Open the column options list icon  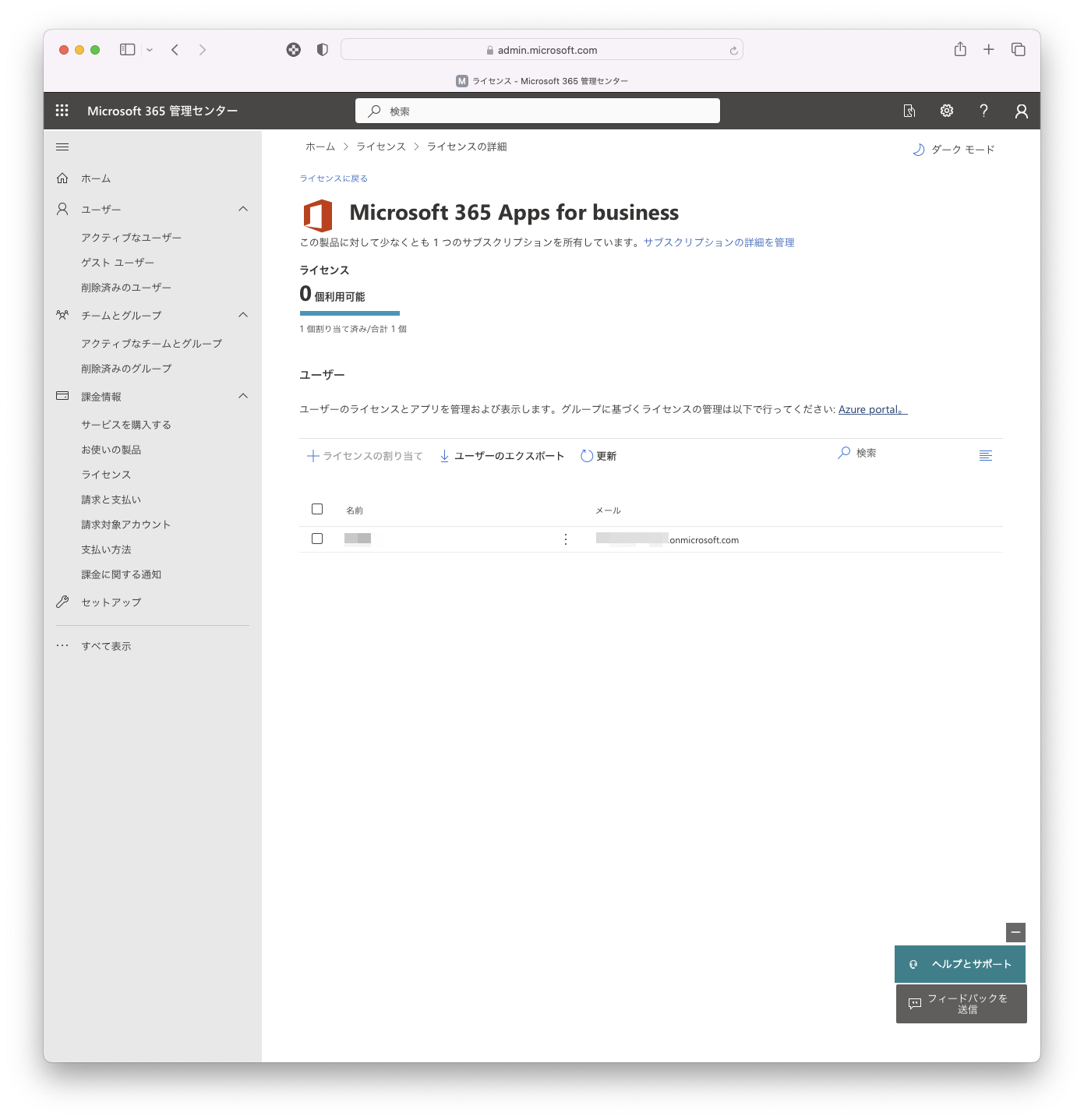(986, 455)
